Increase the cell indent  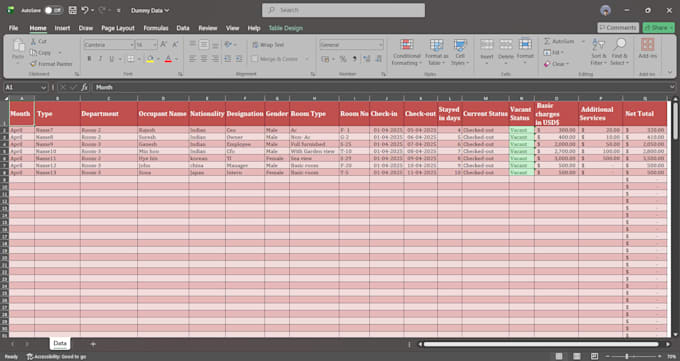(x=239, y=59)
